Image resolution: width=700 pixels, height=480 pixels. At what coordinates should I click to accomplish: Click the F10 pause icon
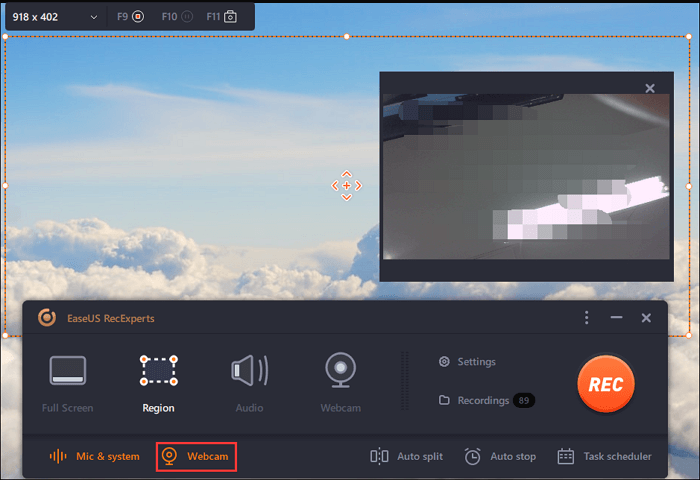click(187, 17)
